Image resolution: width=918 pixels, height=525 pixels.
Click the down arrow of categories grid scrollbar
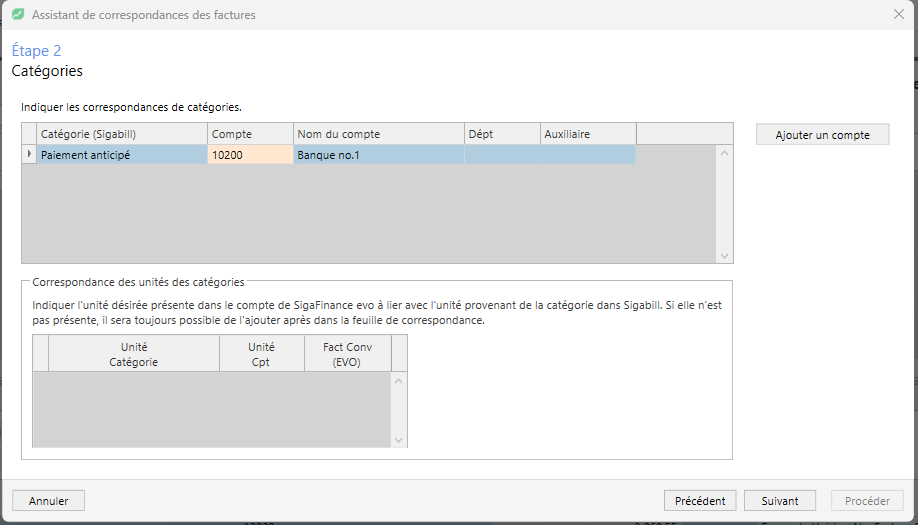point(724,256)
